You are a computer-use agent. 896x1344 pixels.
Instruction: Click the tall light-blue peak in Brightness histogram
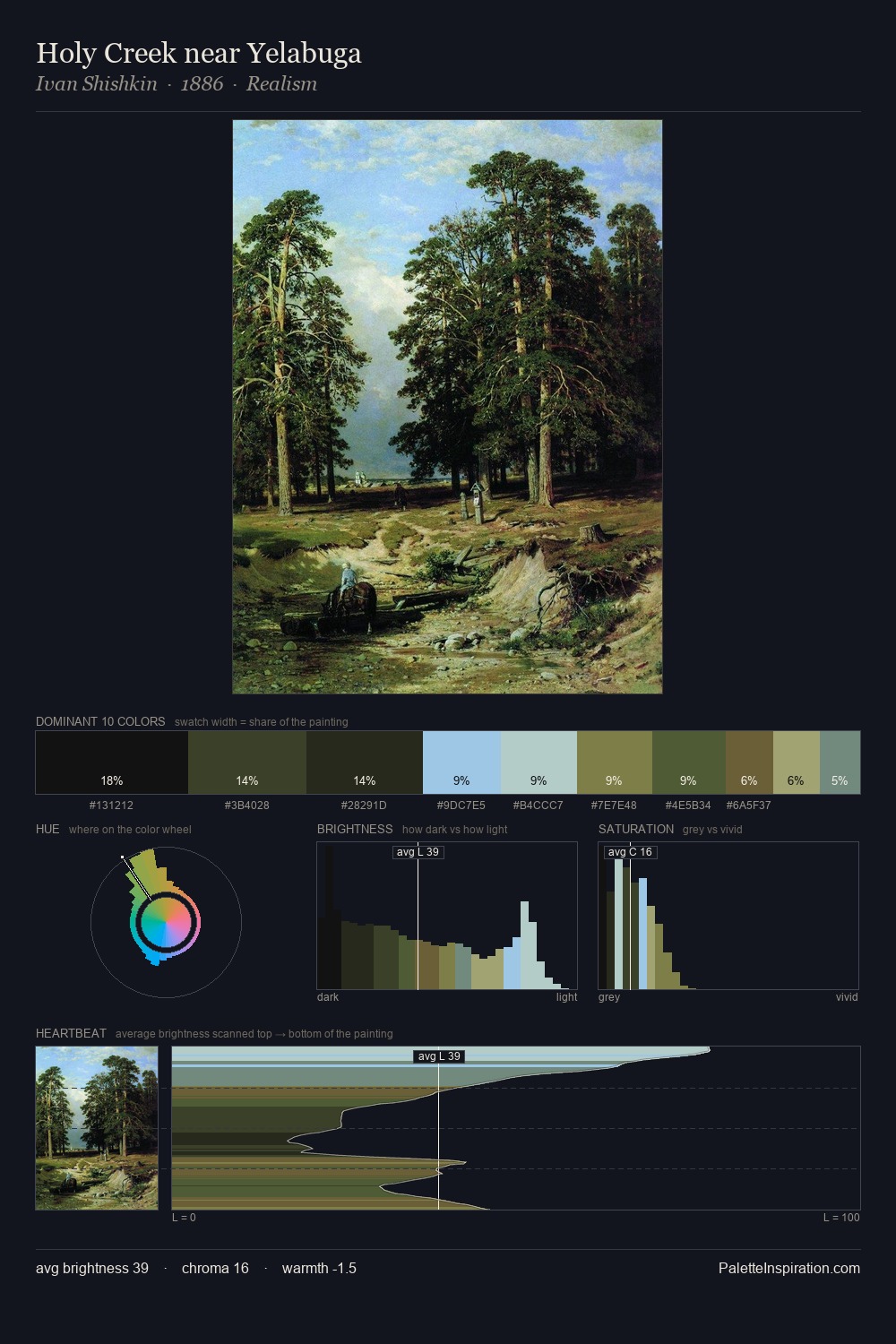[525, 945]
